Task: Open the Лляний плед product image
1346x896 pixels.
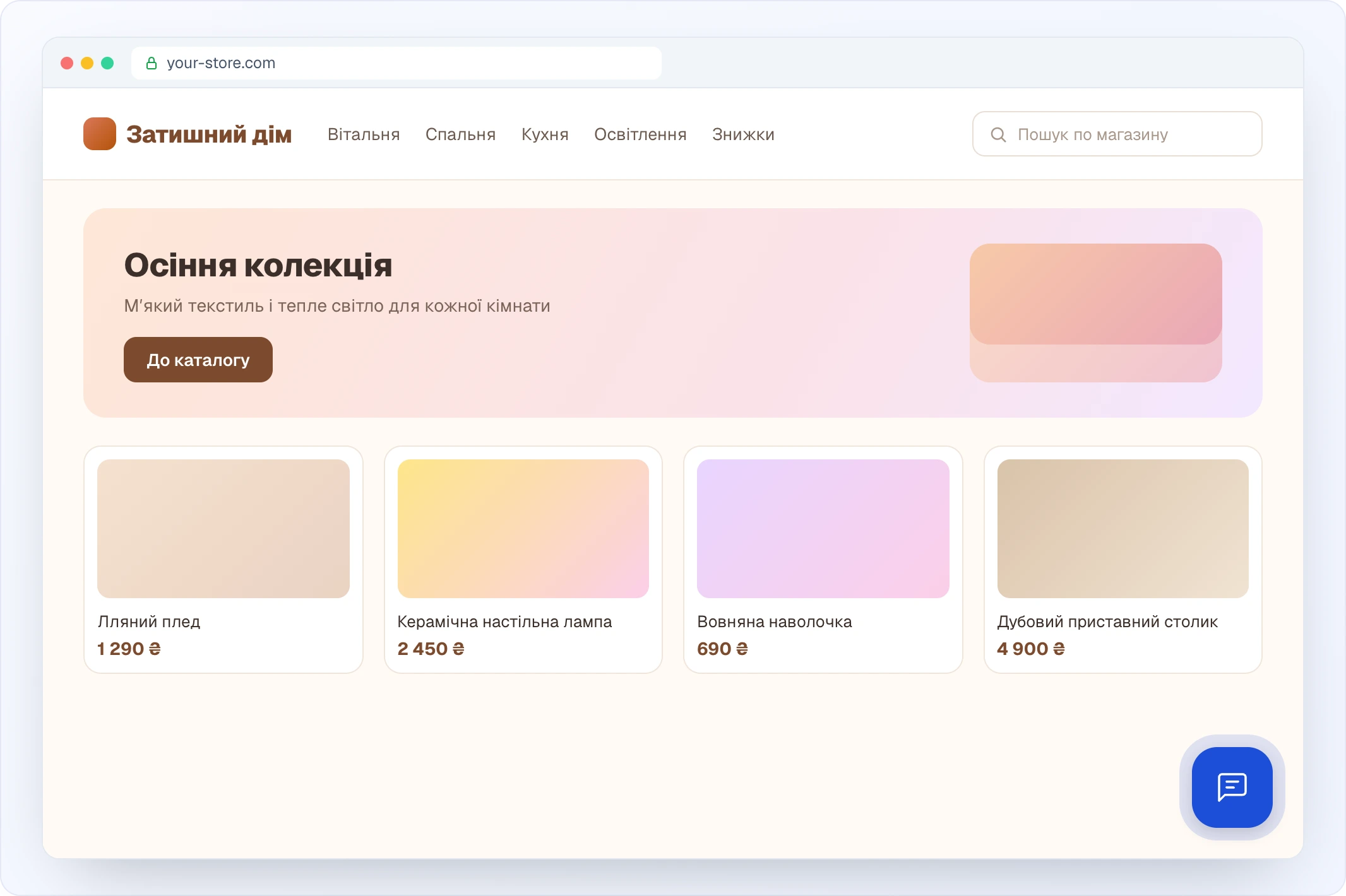Action: [223, 529]
